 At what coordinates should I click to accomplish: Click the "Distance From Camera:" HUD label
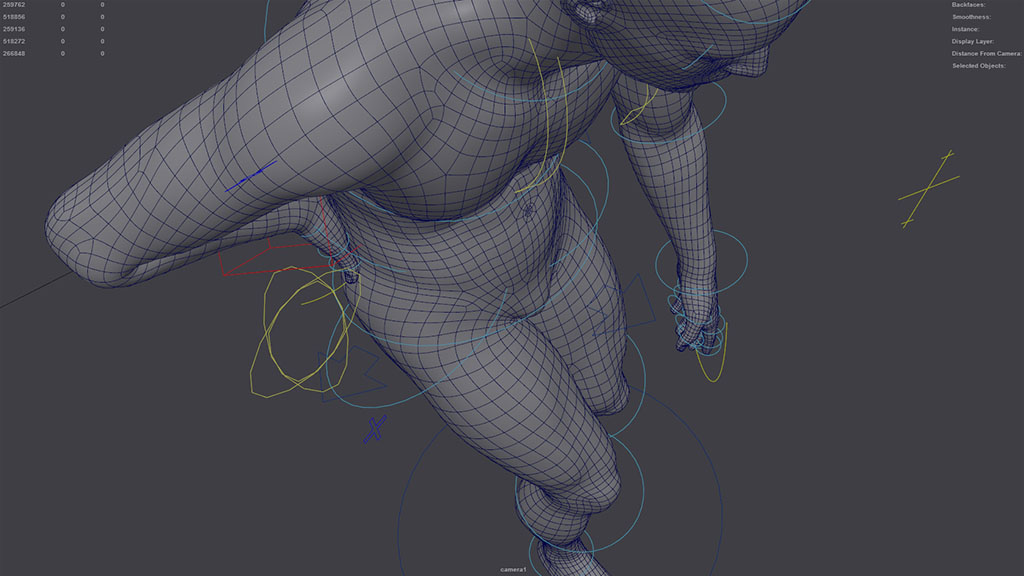tap(986, 54)
